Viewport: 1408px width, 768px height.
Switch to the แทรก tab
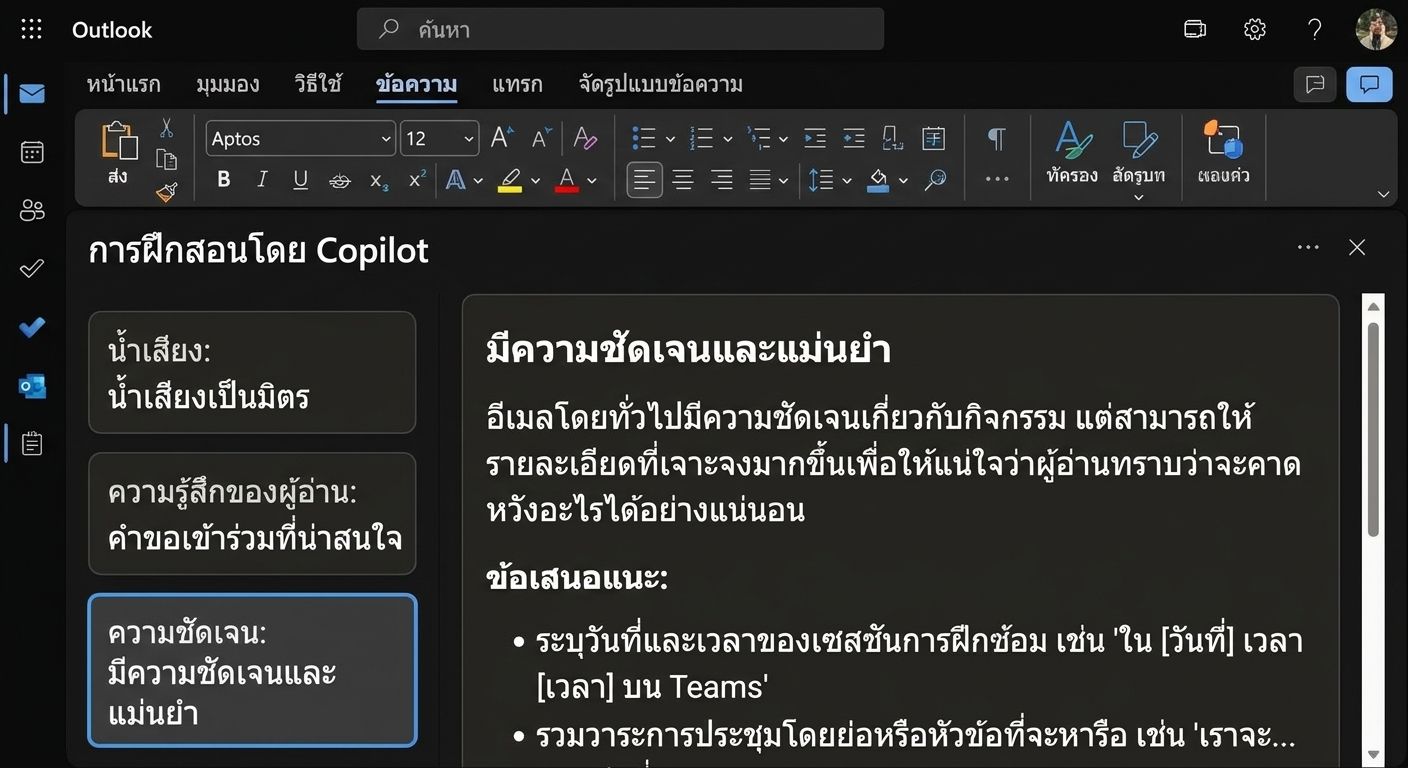click(517, 84)
